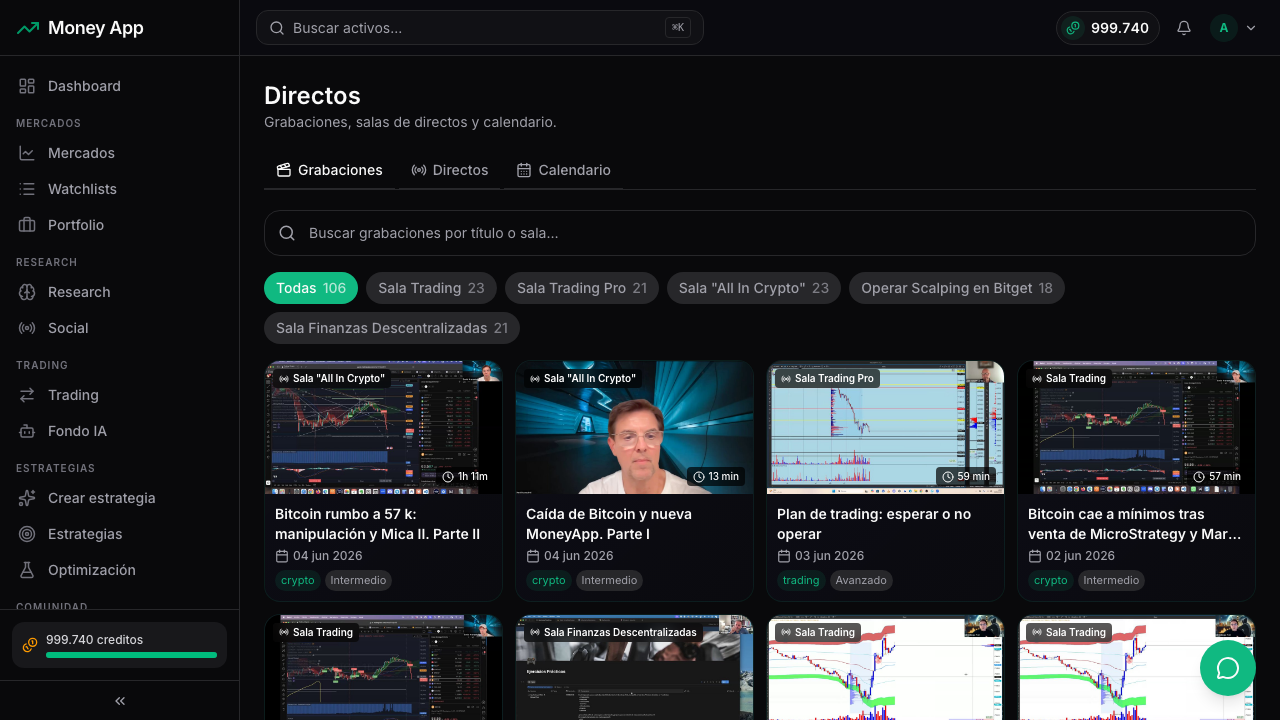Go to Mercados in sidebar
1280x720 pixels.
[x=120, y=153]
